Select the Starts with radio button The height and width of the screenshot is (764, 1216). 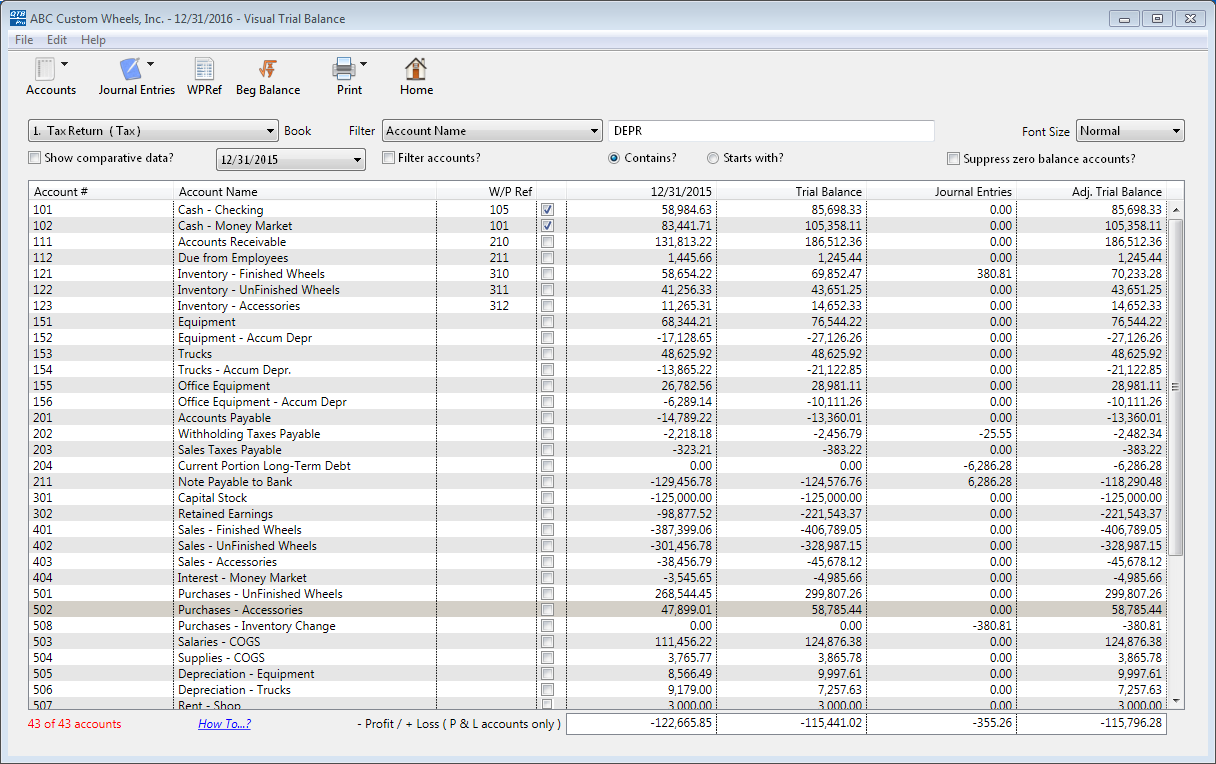click(x=713, y=158)
